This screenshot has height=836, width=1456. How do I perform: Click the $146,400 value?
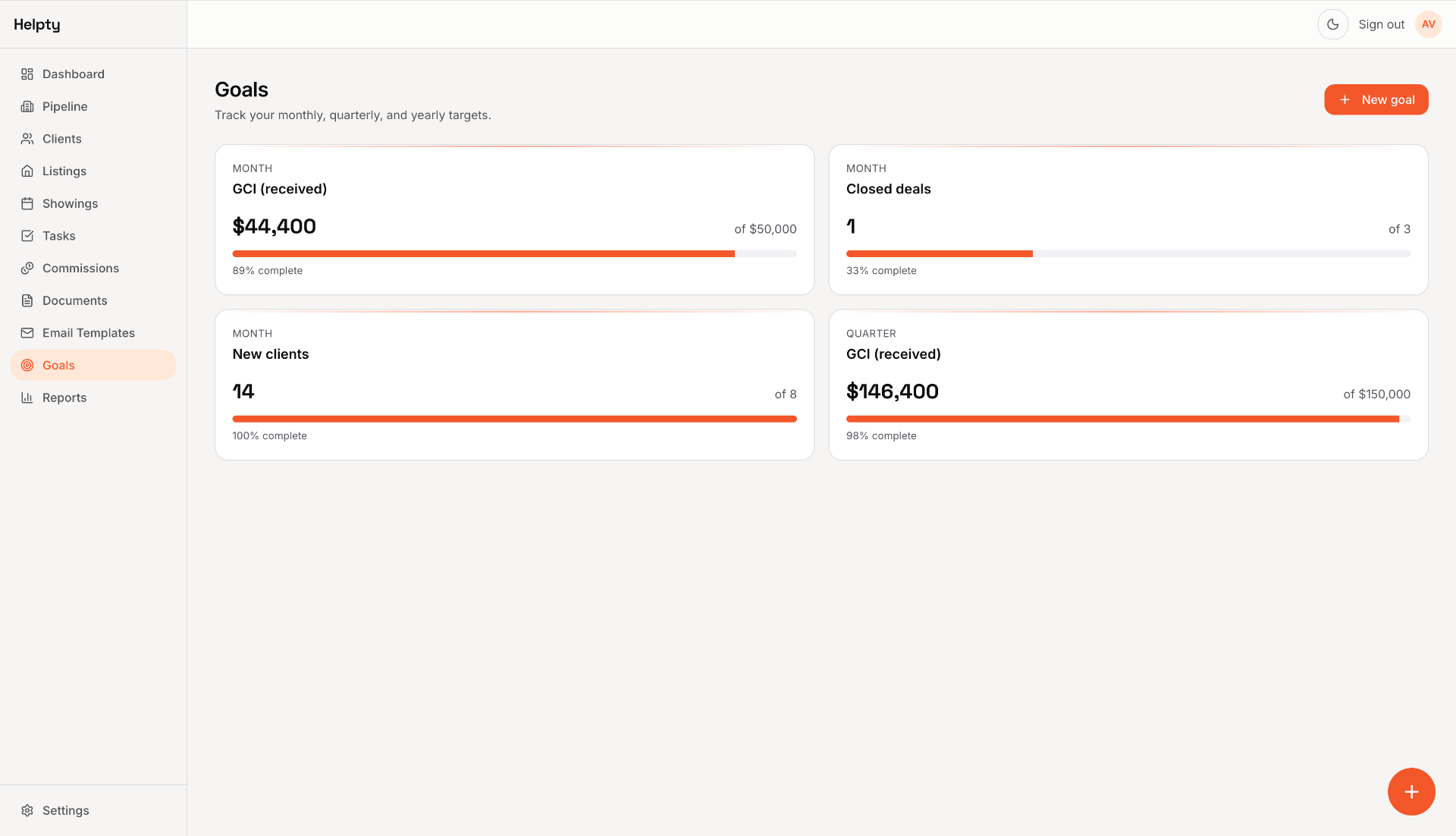(893, 391)
